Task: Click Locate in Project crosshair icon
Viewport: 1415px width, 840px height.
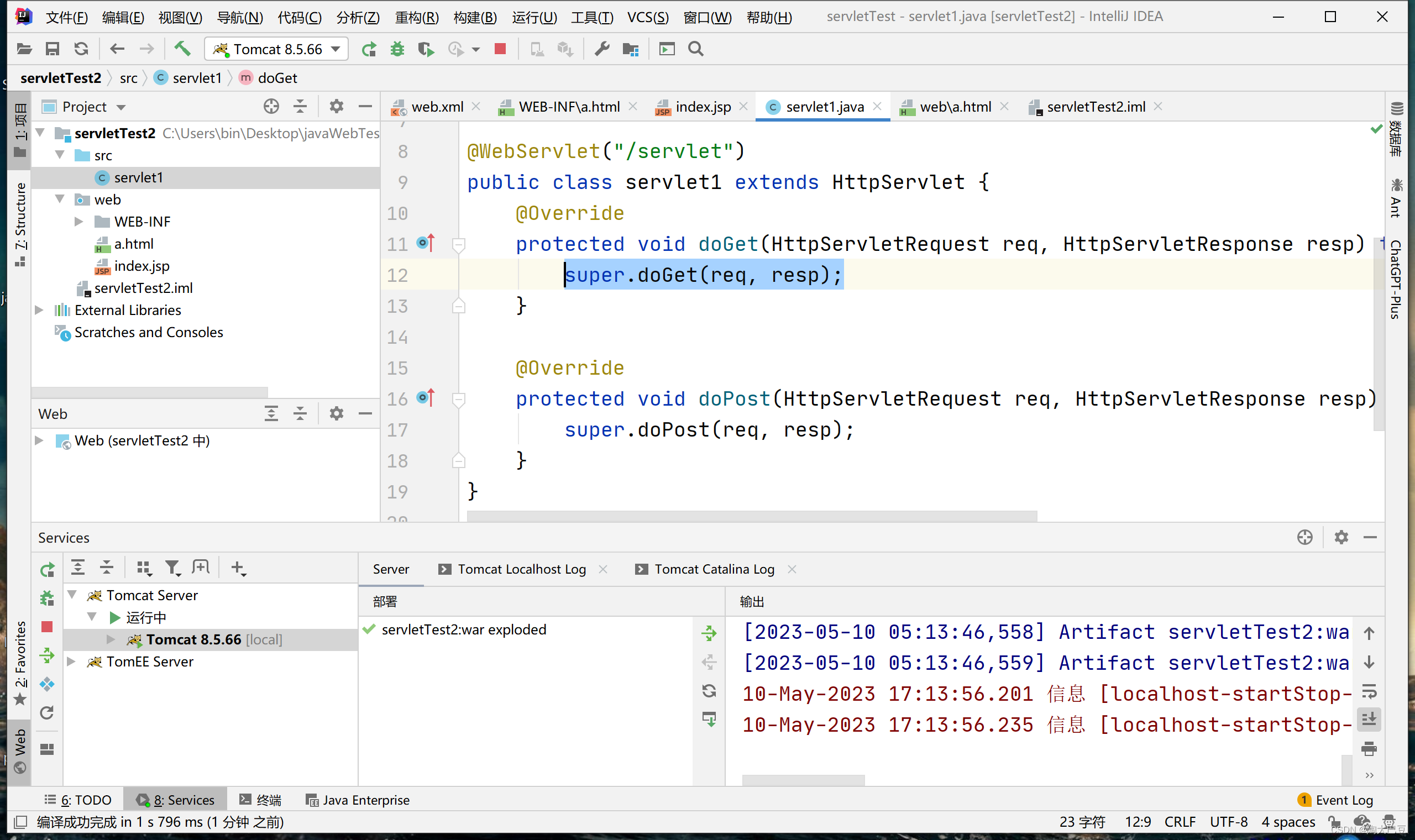Action: 271,107
